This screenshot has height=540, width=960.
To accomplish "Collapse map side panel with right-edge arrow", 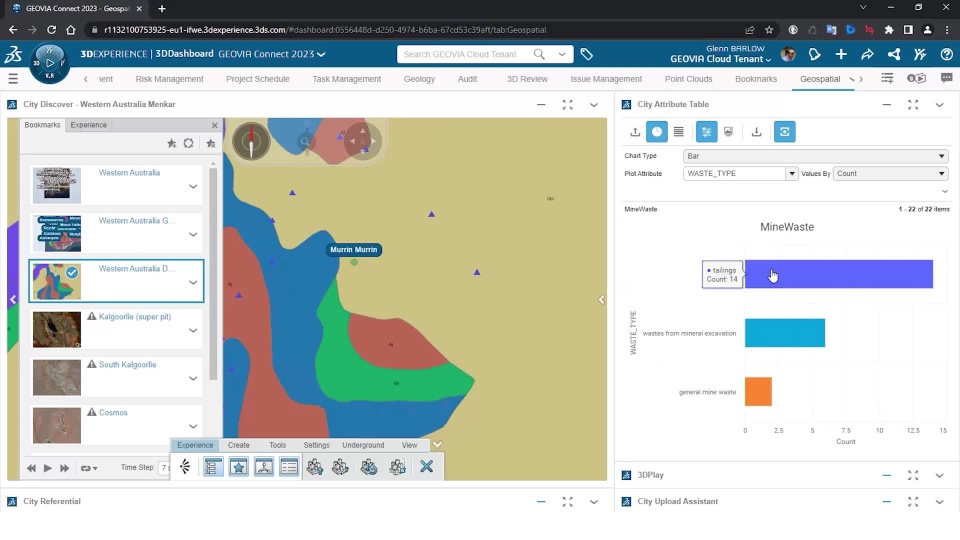I will (601, 299).
